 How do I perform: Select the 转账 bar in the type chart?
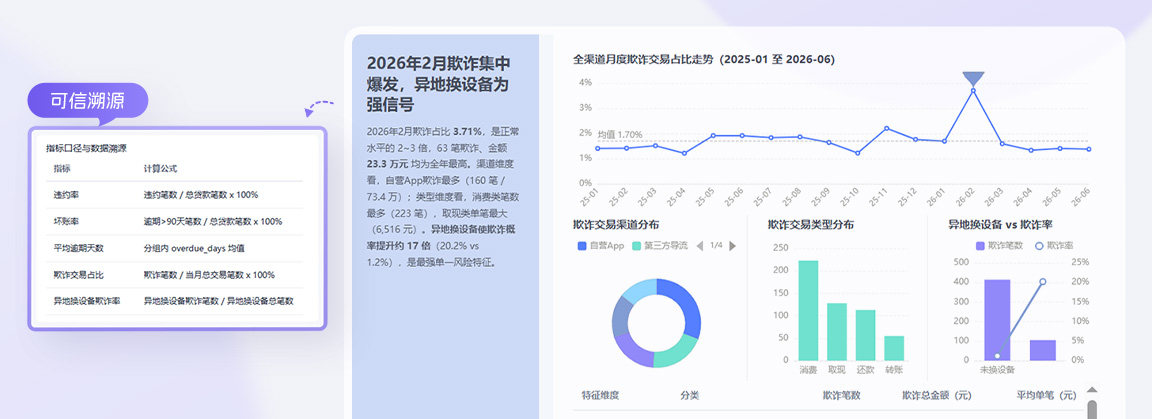pyautogui.click(x=894, y=348)
